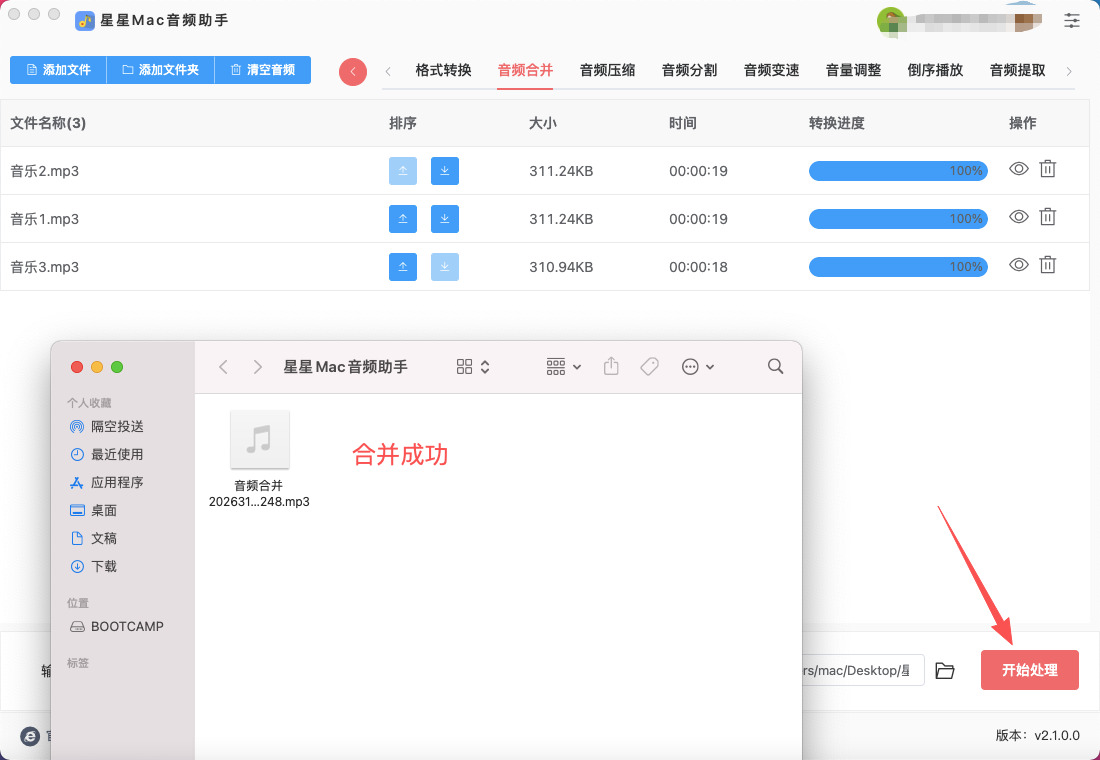This screenshot has width=1100, height=760.
Task: Click the 开始处理 button
Action: click(x=1029, y=670)
